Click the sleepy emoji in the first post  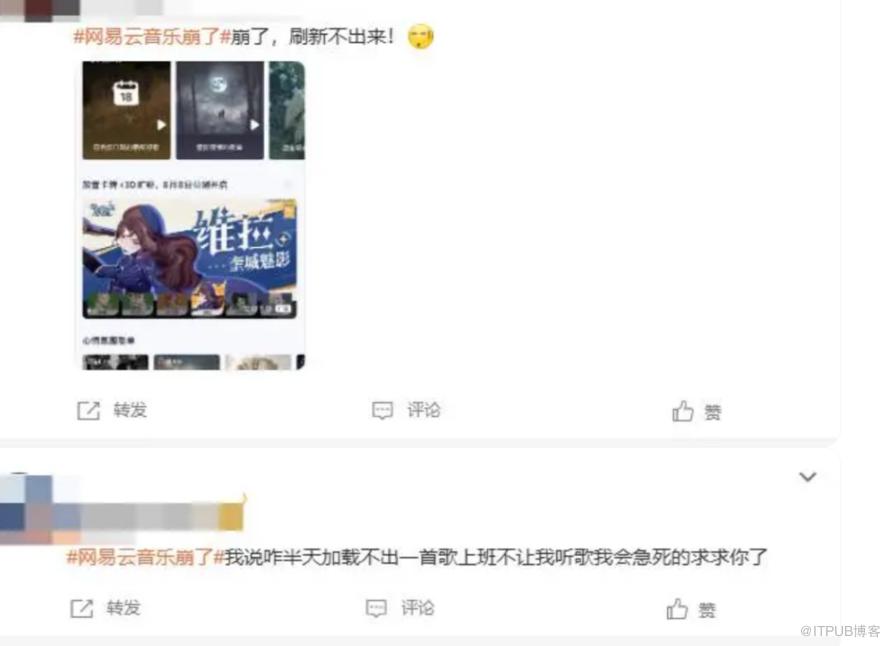(421, 37)
